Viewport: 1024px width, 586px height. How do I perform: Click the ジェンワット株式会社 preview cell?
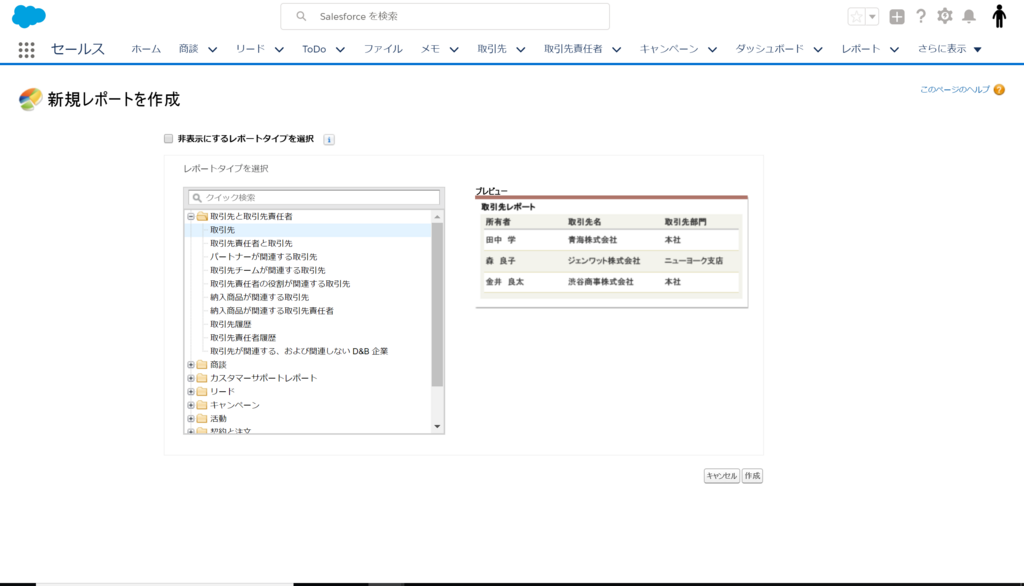pyautogui.click(x=604, y=261)
